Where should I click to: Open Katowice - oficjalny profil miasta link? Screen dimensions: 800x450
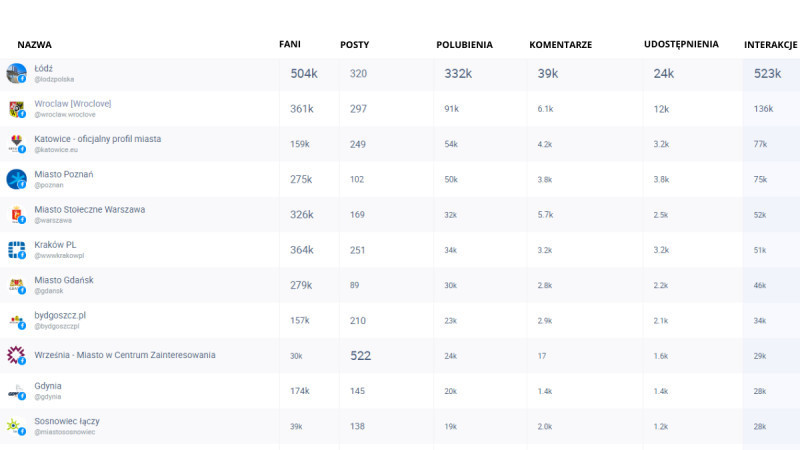pos(97,138)
